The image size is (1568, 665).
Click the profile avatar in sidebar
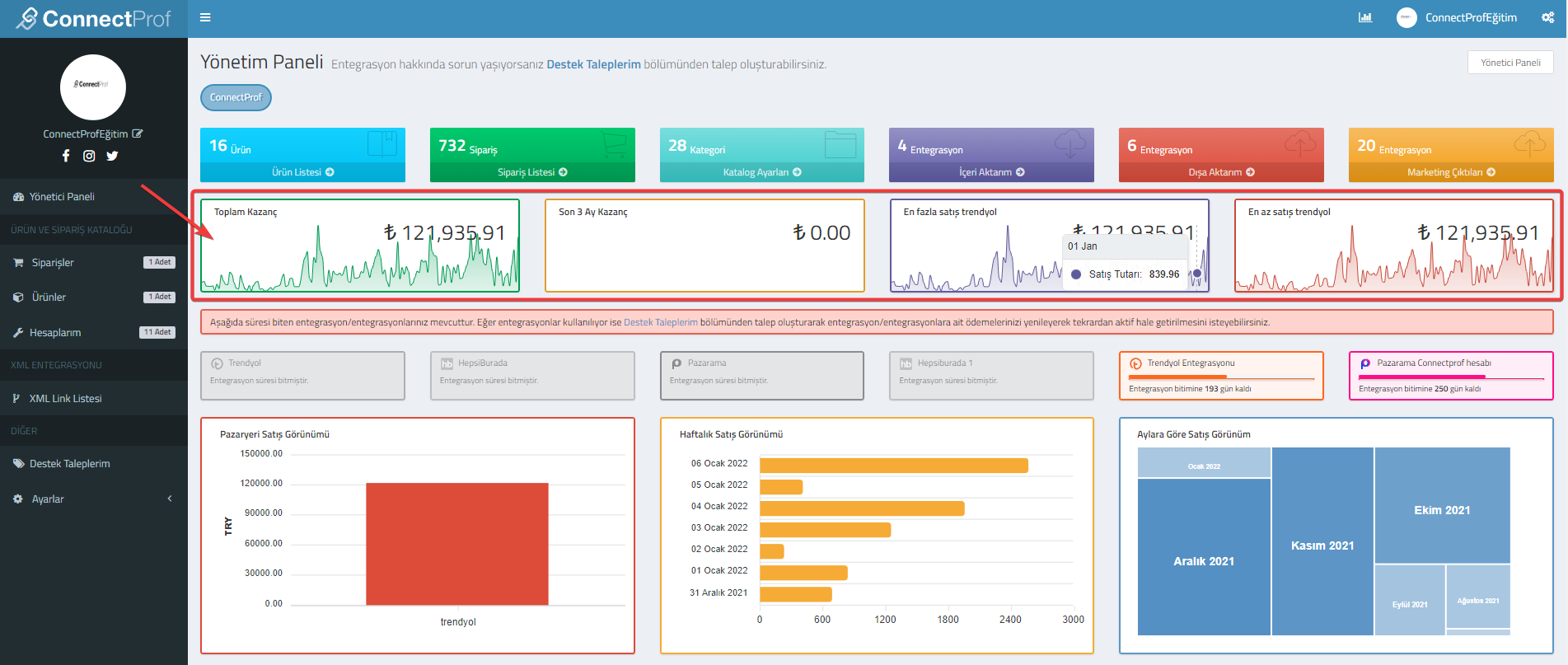(x=93, y=87)
